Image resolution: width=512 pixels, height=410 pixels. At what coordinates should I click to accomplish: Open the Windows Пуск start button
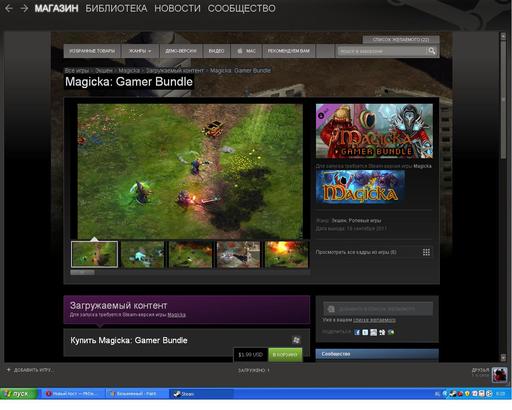18,394
